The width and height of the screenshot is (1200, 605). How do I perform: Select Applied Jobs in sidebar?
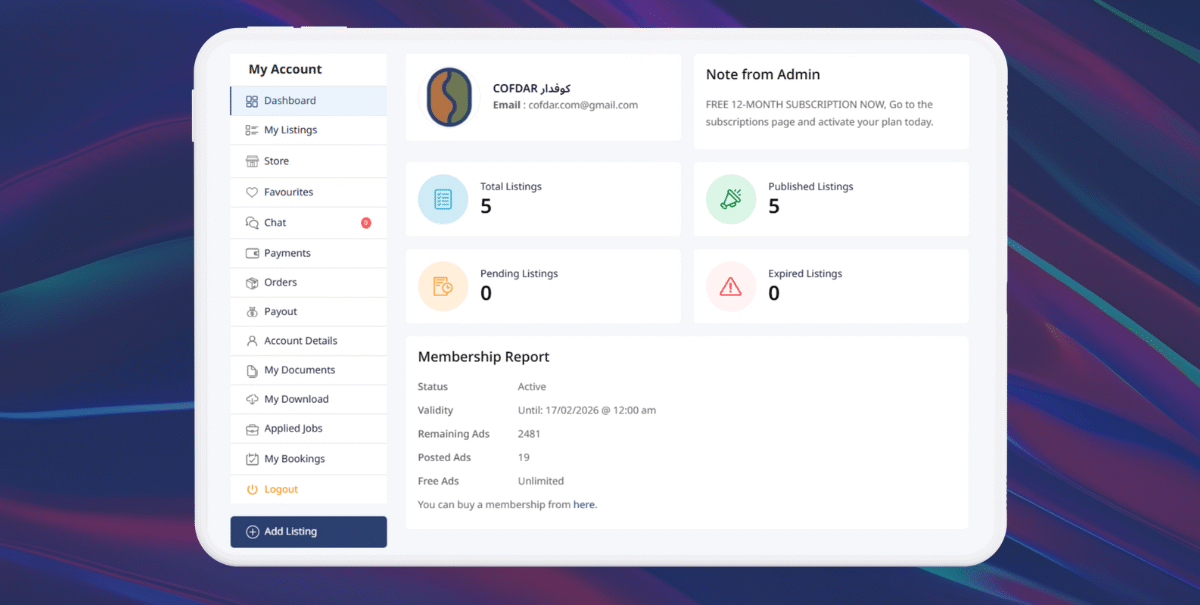click(293, 429)
